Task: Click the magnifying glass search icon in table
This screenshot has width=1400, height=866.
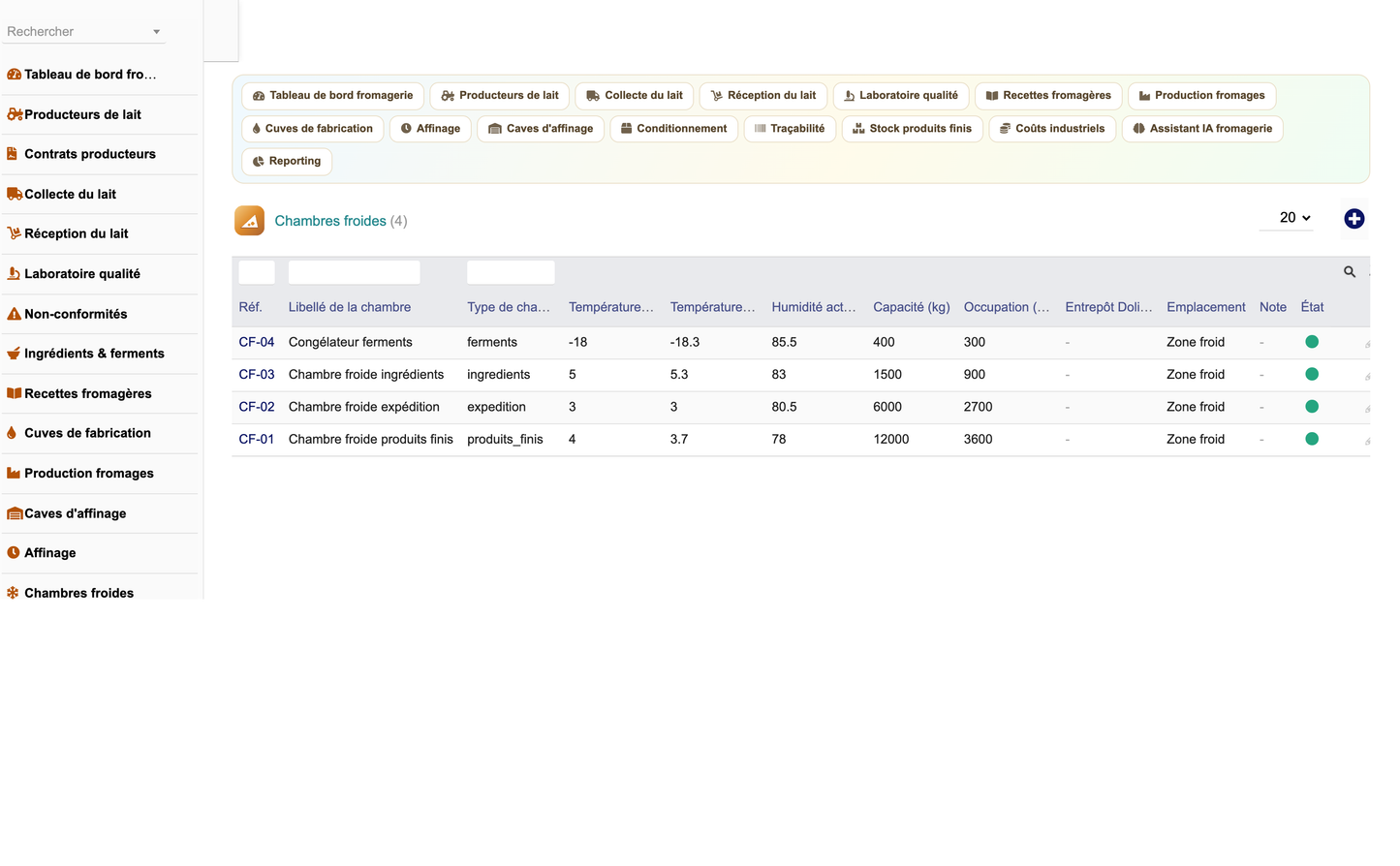Action: click(1349, 272)
